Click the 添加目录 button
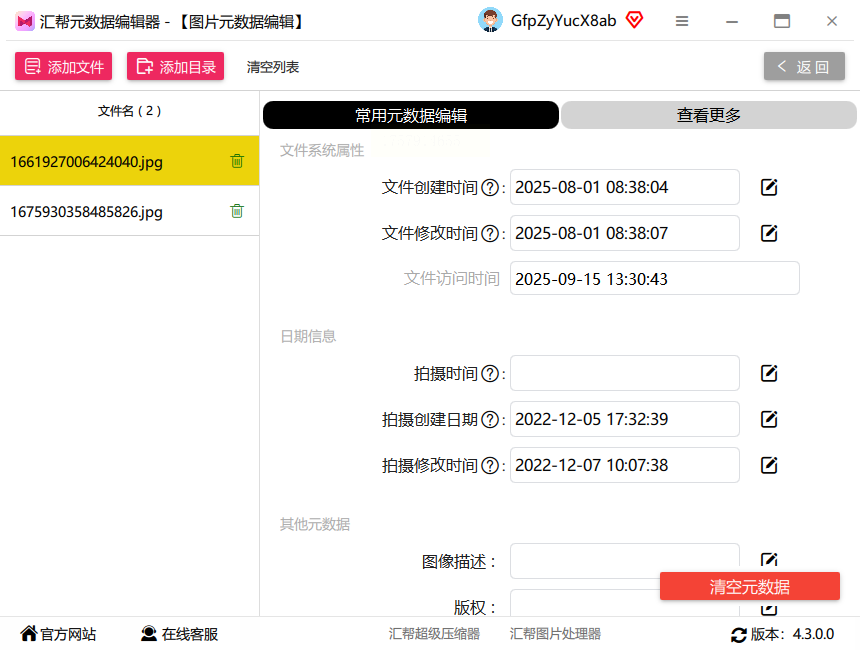Screen dimensions: 860x650 176,66
